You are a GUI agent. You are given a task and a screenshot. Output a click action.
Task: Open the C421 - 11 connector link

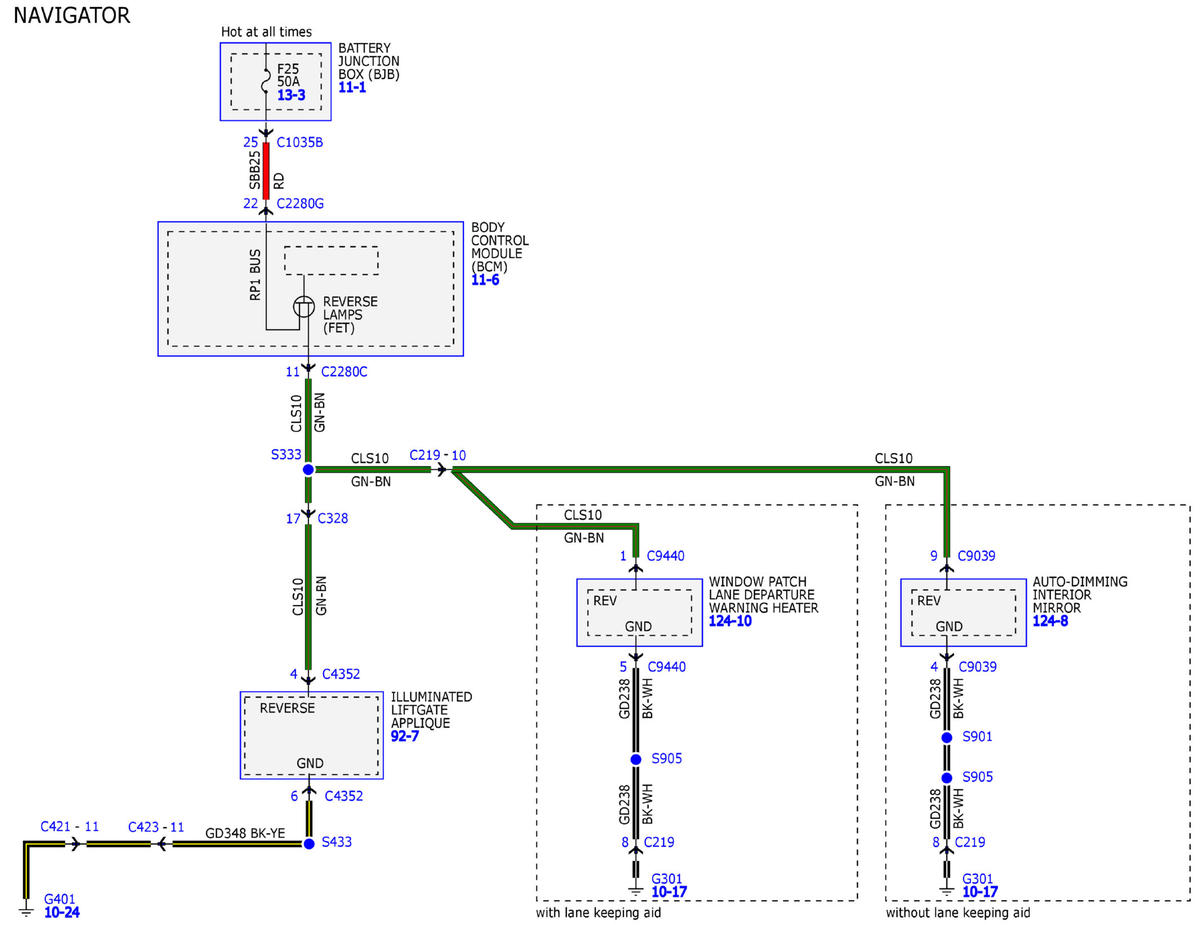click(x=69, y=827)
